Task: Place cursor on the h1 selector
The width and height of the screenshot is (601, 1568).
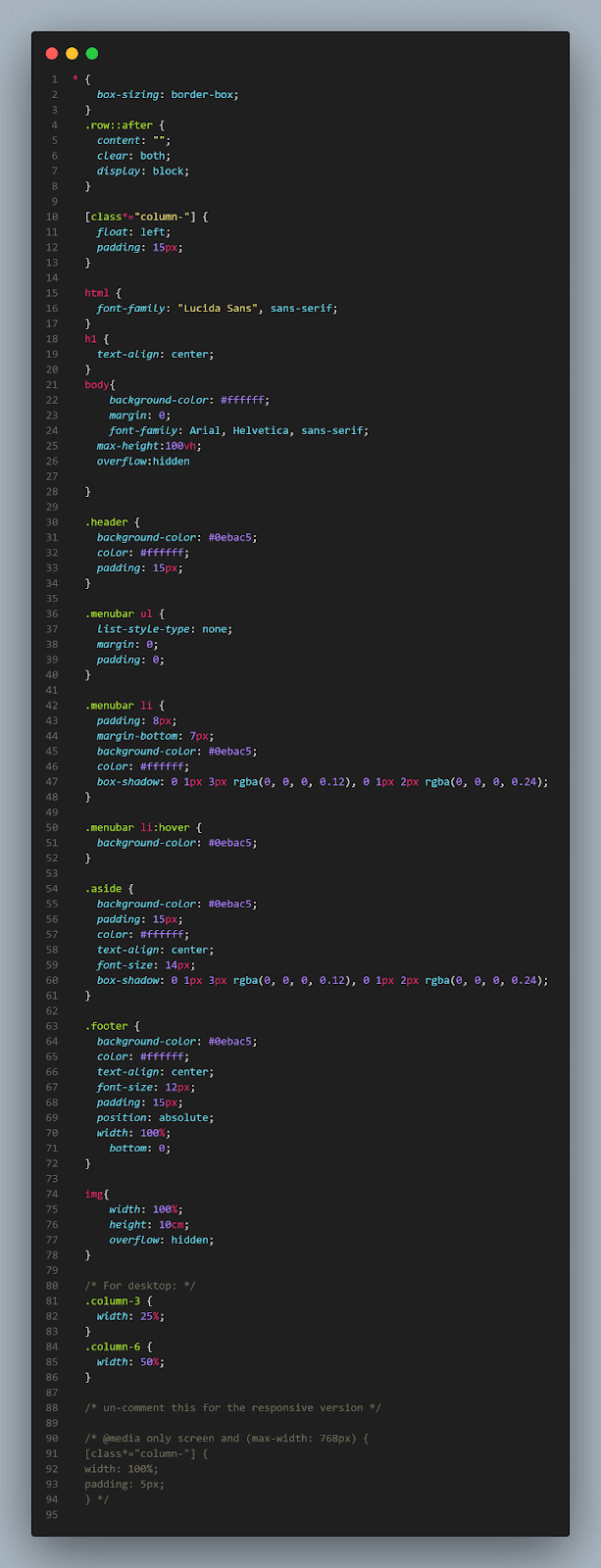Action: click(x=90, y=338)
